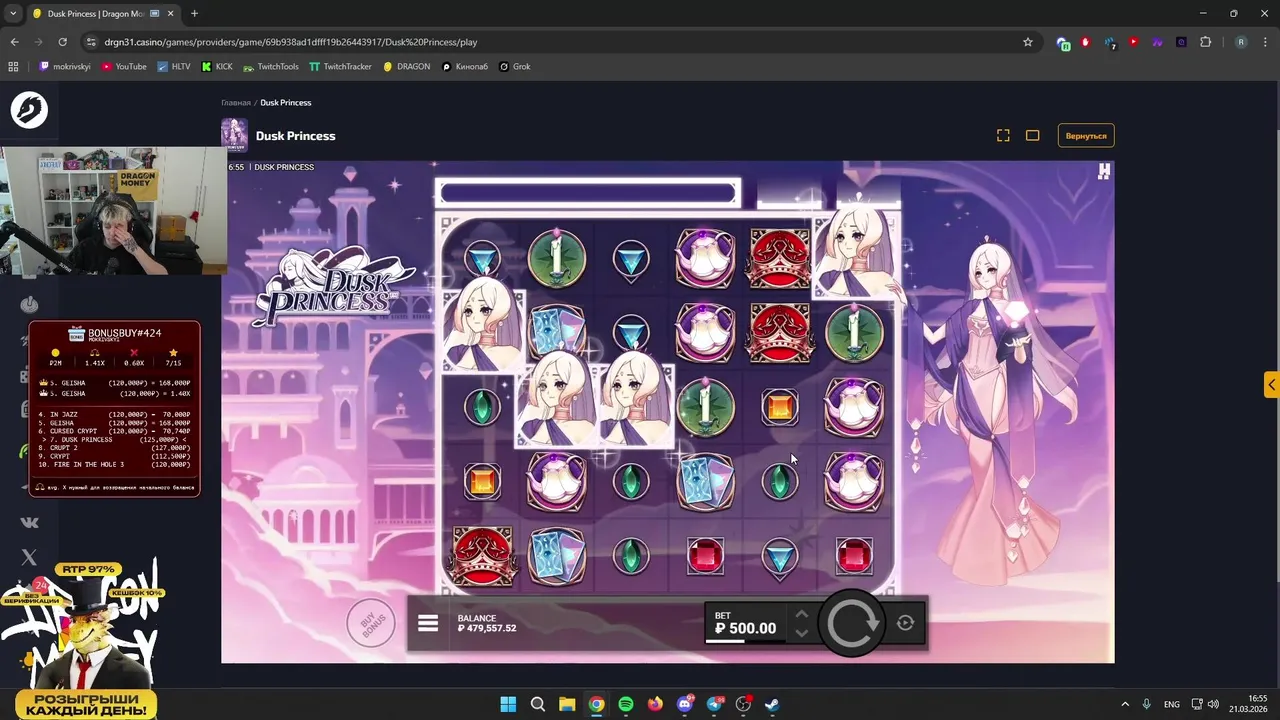Viewport: 1280px width, 720px height.
Task: Click the bet value ₽ 500.00
Action: pyautogui.click(x=745, y=628)
